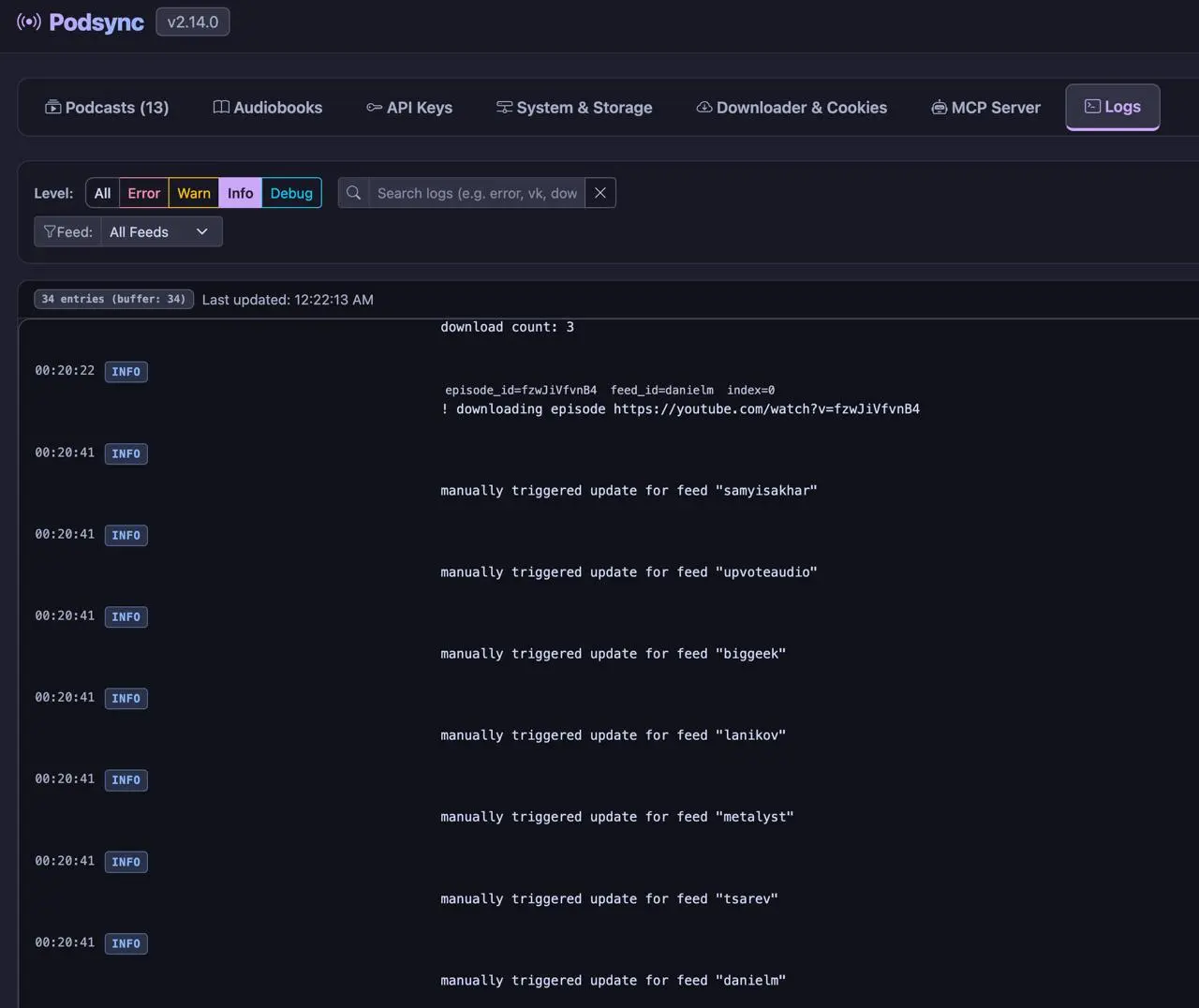Focus the Search logs input field
1199x1008 pixels.
477,193
